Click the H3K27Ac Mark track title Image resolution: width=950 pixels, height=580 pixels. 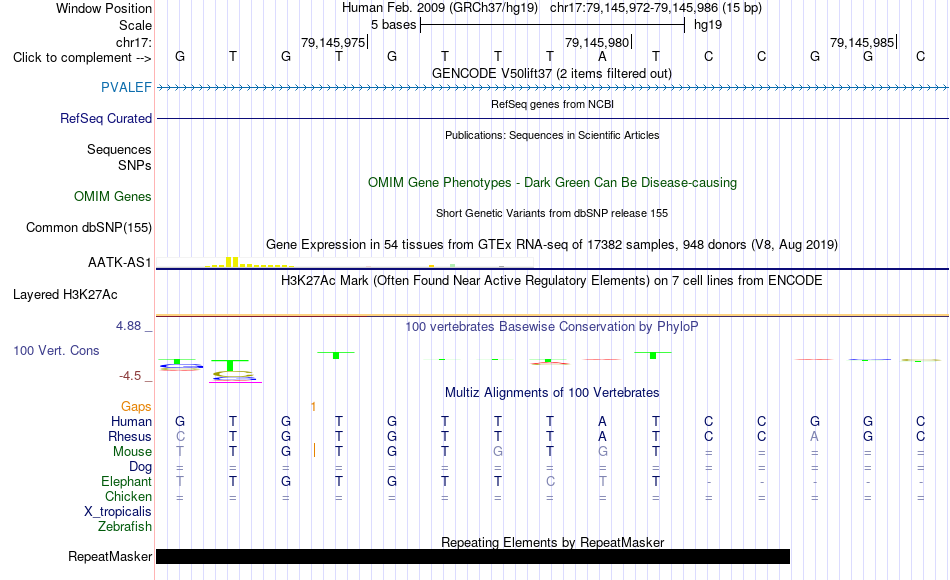[x=551, y=281]
